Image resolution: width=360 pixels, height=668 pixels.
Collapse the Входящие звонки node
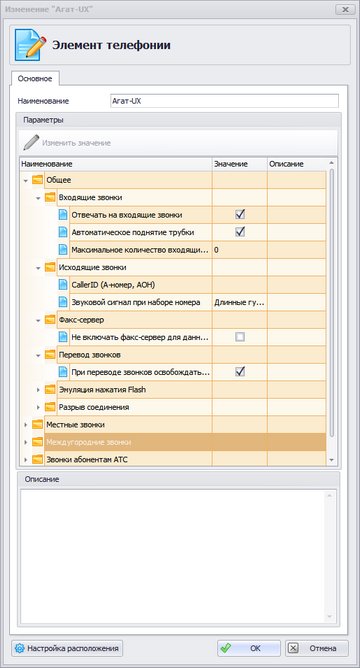point(38,198)
